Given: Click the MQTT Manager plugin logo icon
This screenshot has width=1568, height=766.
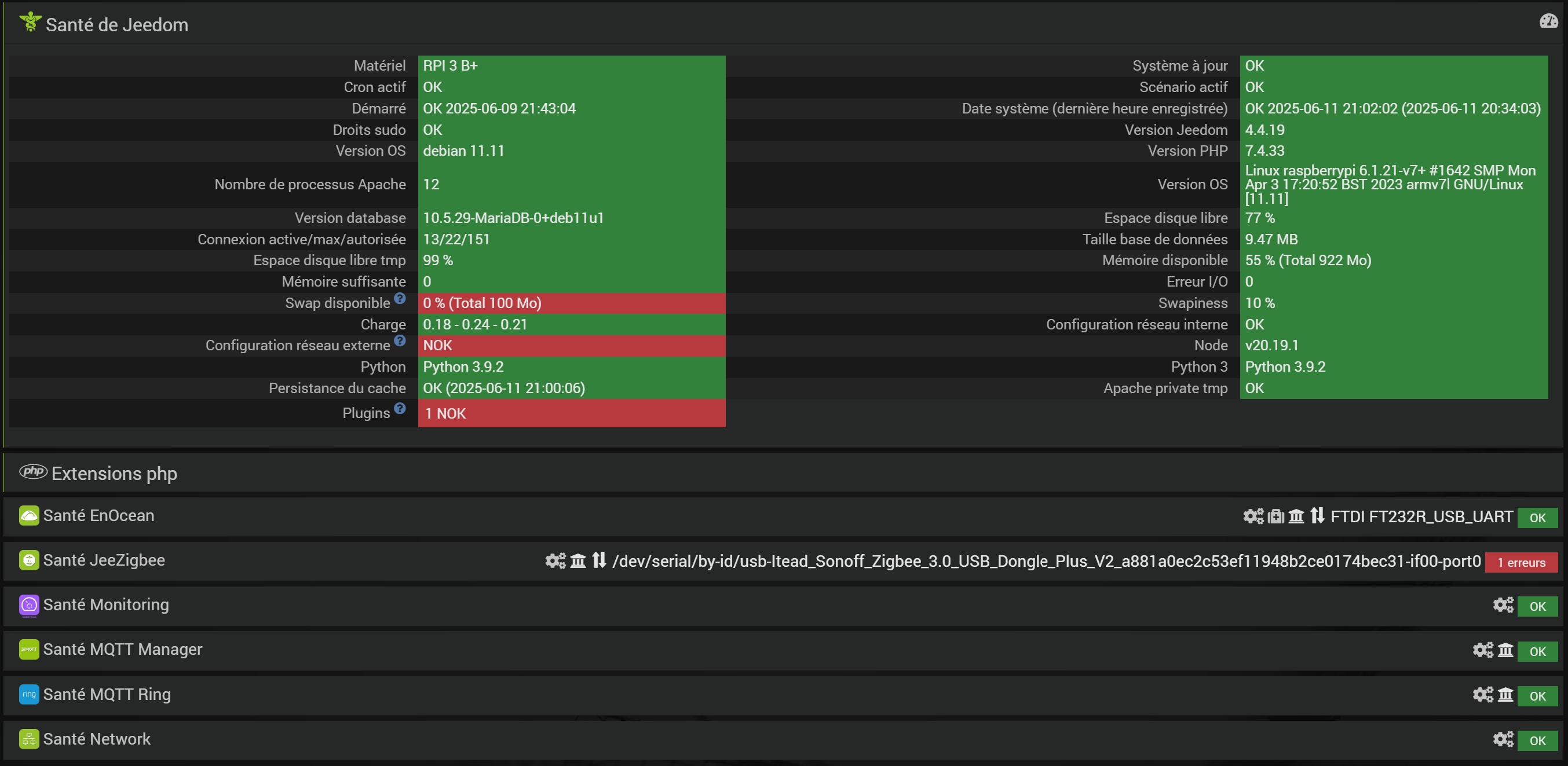Looking at the screenshot, I should pyautogui.click(x=29, y=649).
